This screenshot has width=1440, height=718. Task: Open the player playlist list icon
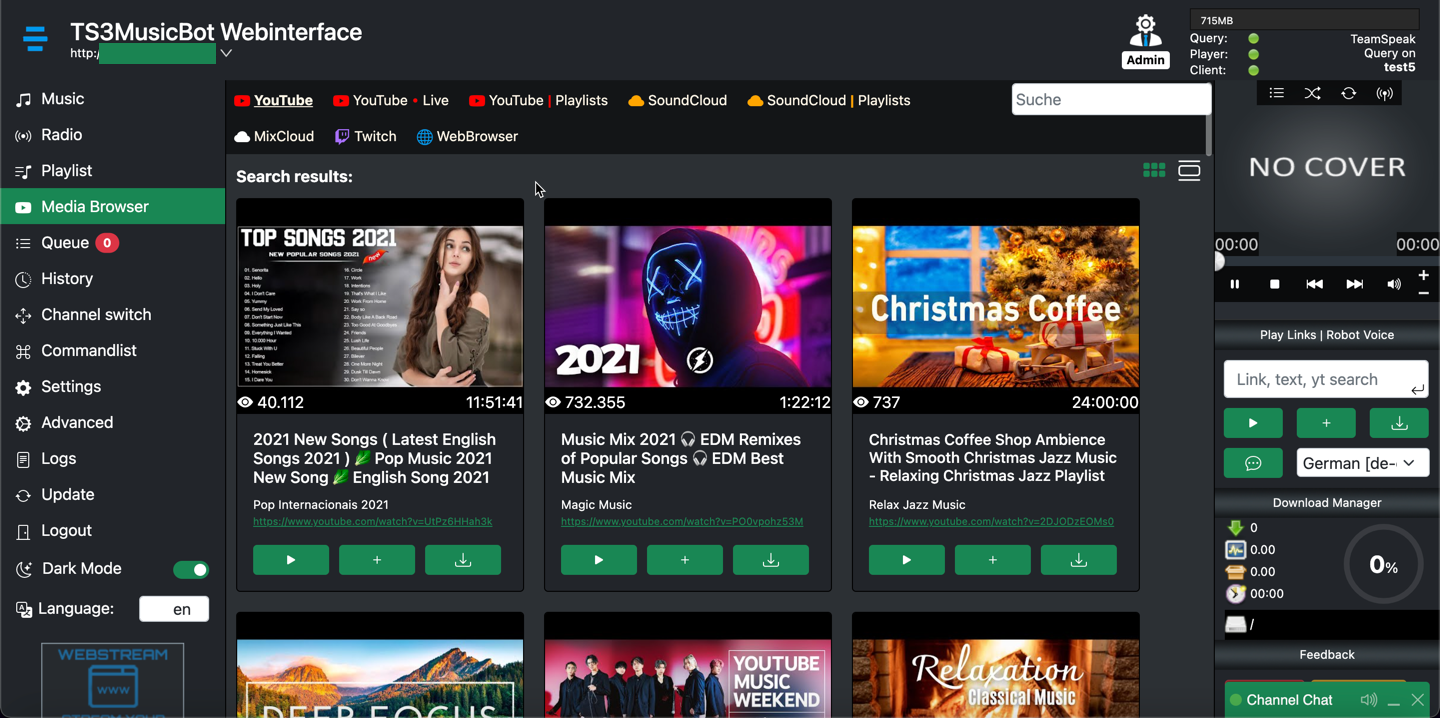coord(1276,93)
